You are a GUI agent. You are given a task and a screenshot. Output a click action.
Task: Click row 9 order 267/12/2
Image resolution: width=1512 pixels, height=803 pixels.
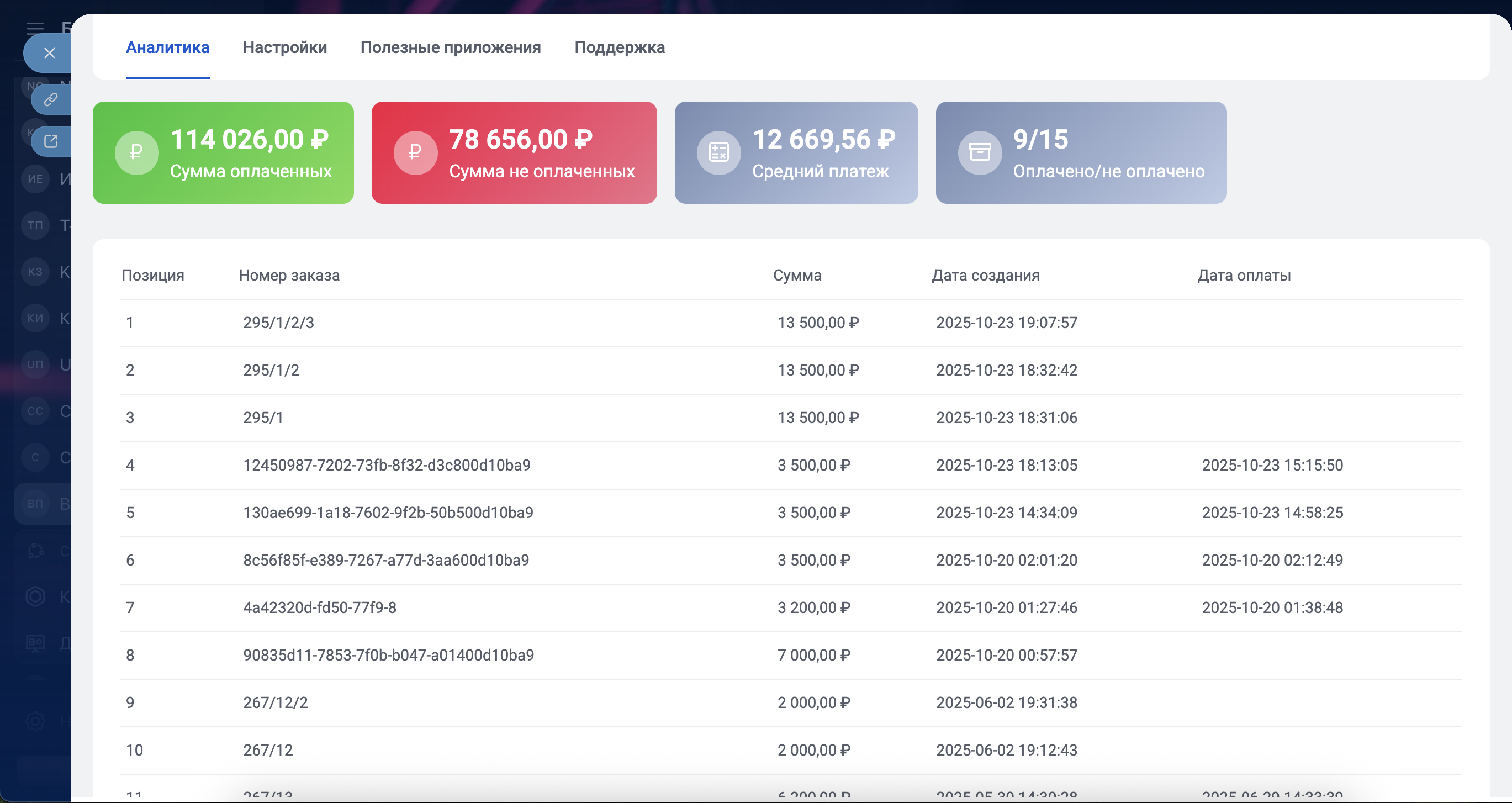275,702
